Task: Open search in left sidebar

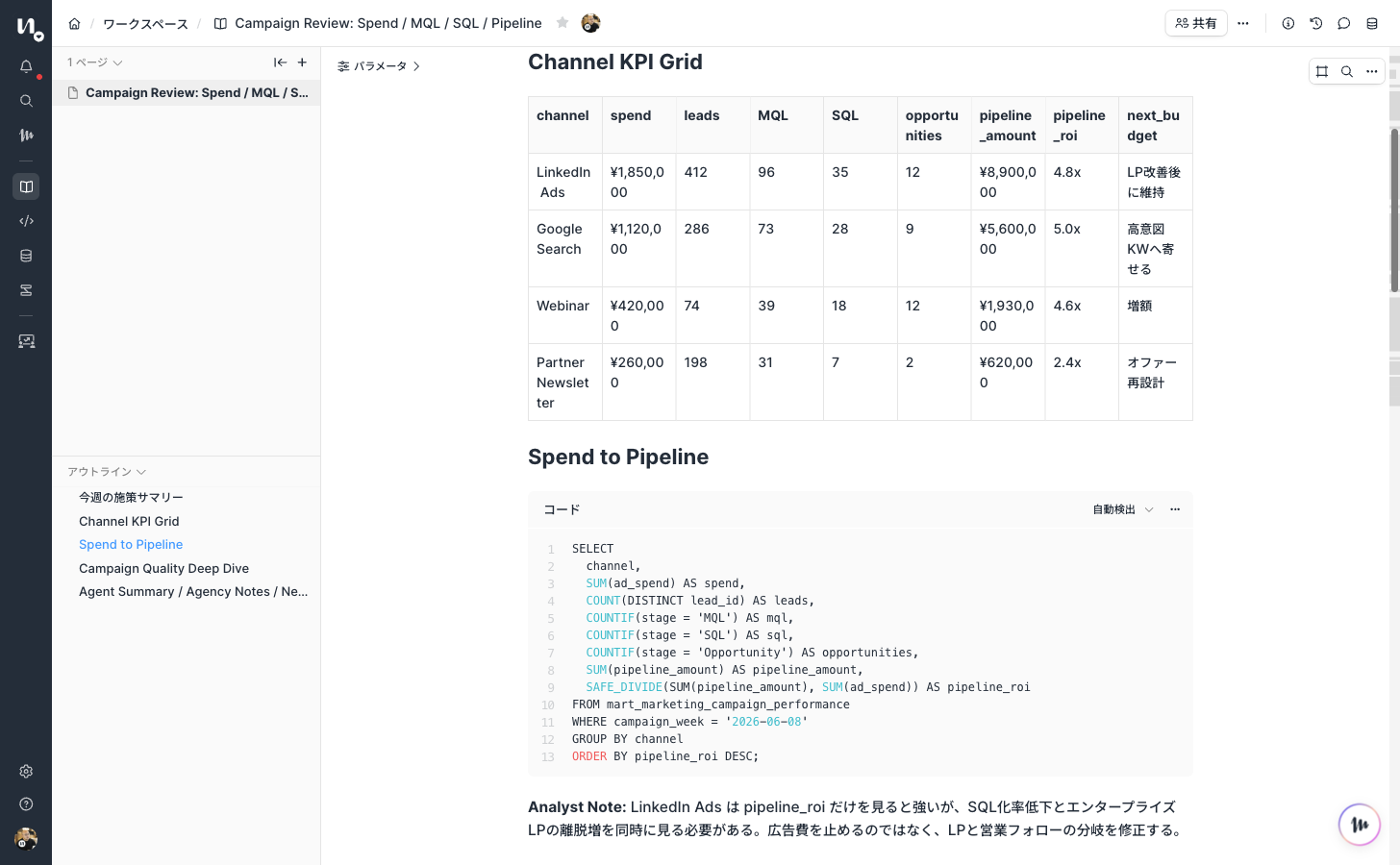Action: click(26, 101)
